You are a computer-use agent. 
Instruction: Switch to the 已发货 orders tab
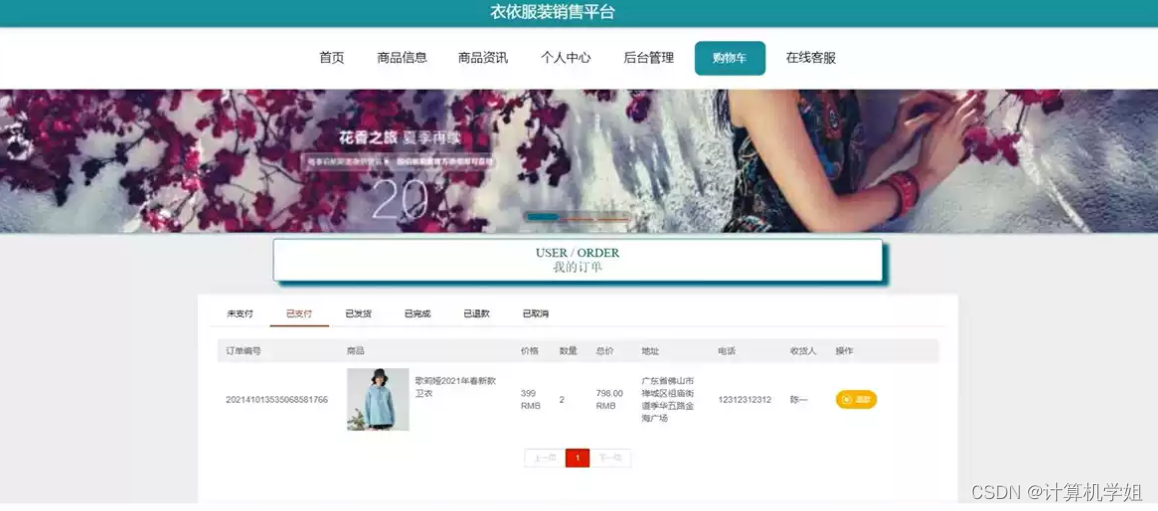[x=358, y=314]
